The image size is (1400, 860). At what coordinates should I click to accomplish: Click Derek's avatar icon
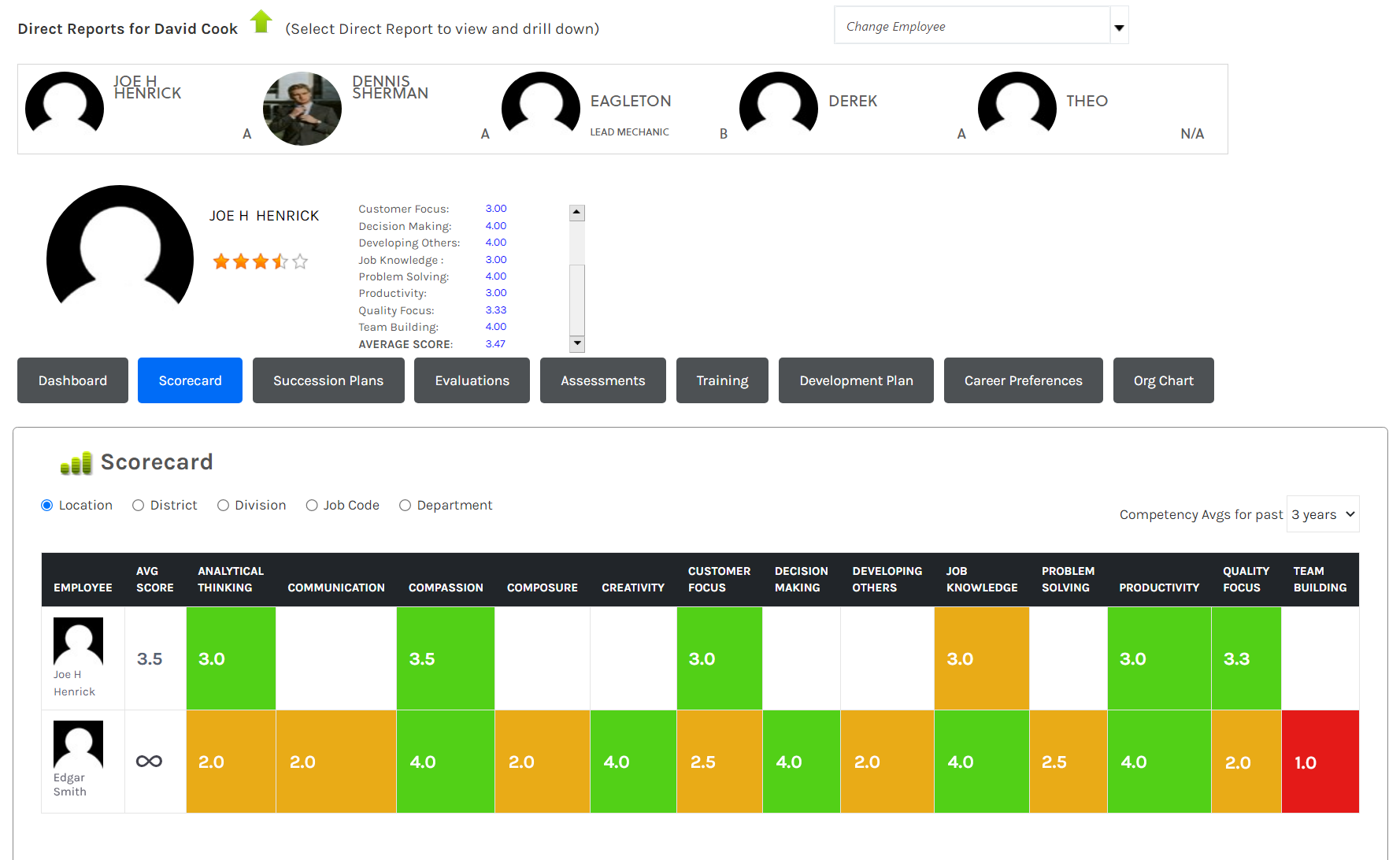click(x=779, y=105)
